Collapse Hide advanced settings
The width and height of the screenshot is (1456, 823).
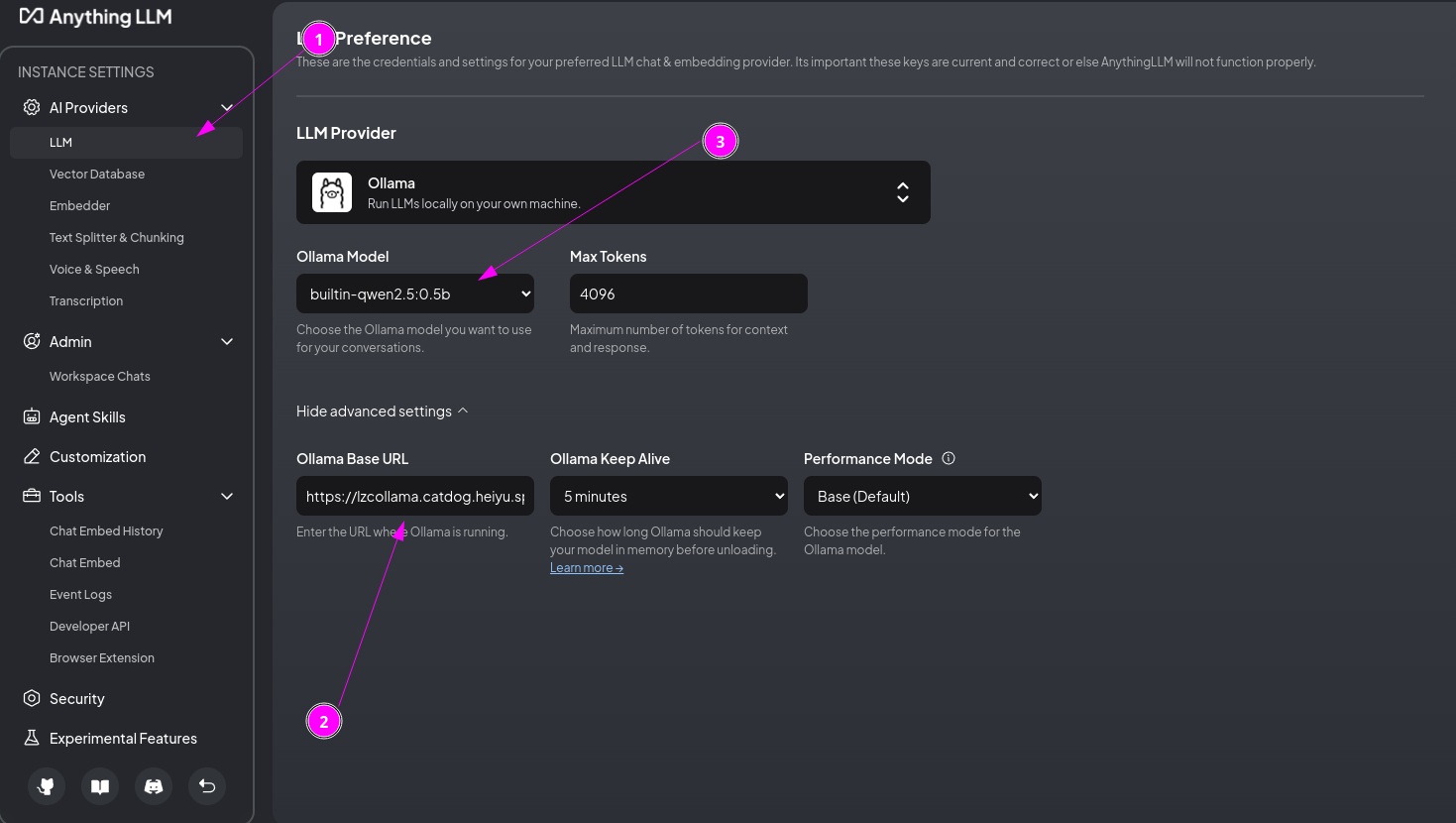coord(383,411)
